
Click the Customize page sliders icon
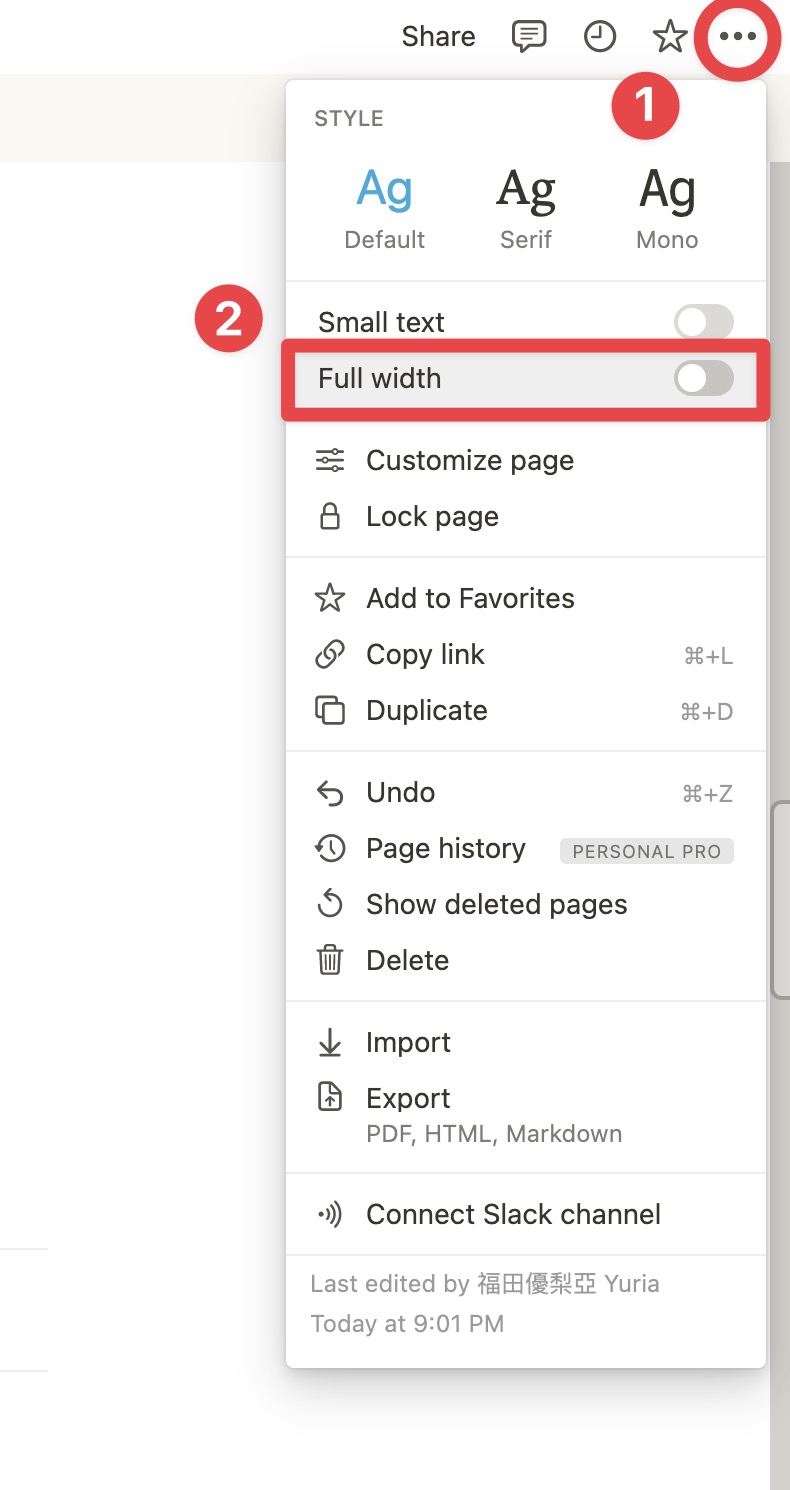330,460
